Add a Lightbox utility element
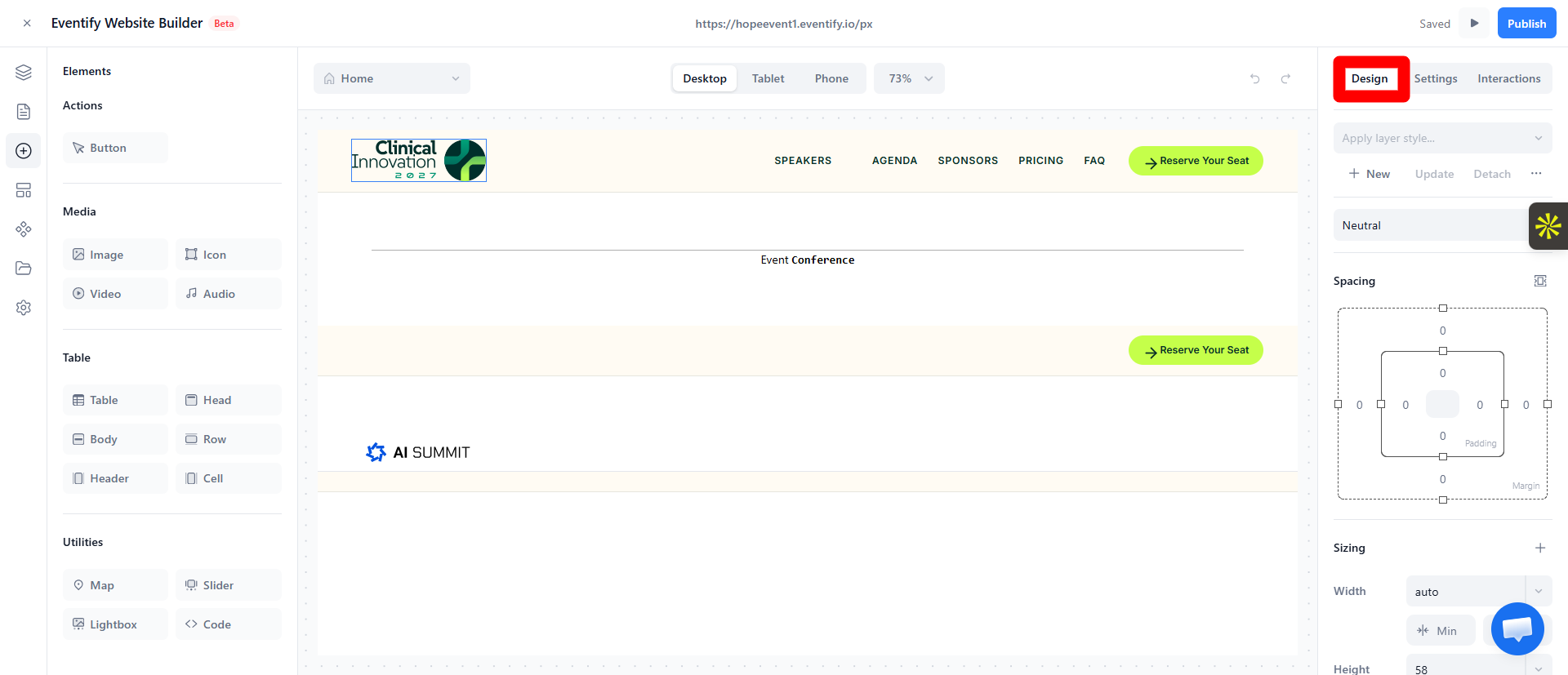 pos(115,624)
